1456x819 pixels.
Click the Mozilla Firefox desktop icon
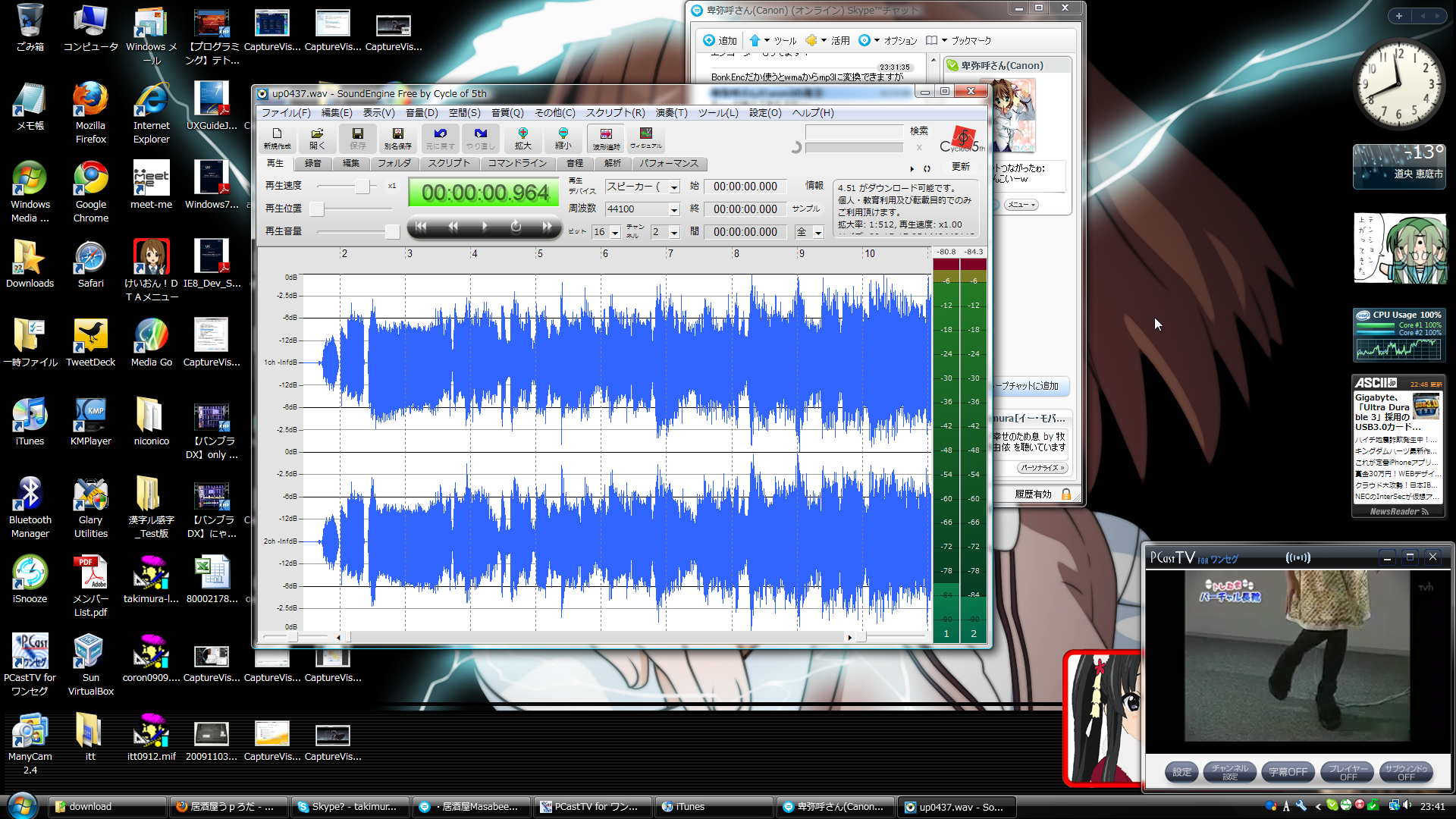(x=90, y=113)
